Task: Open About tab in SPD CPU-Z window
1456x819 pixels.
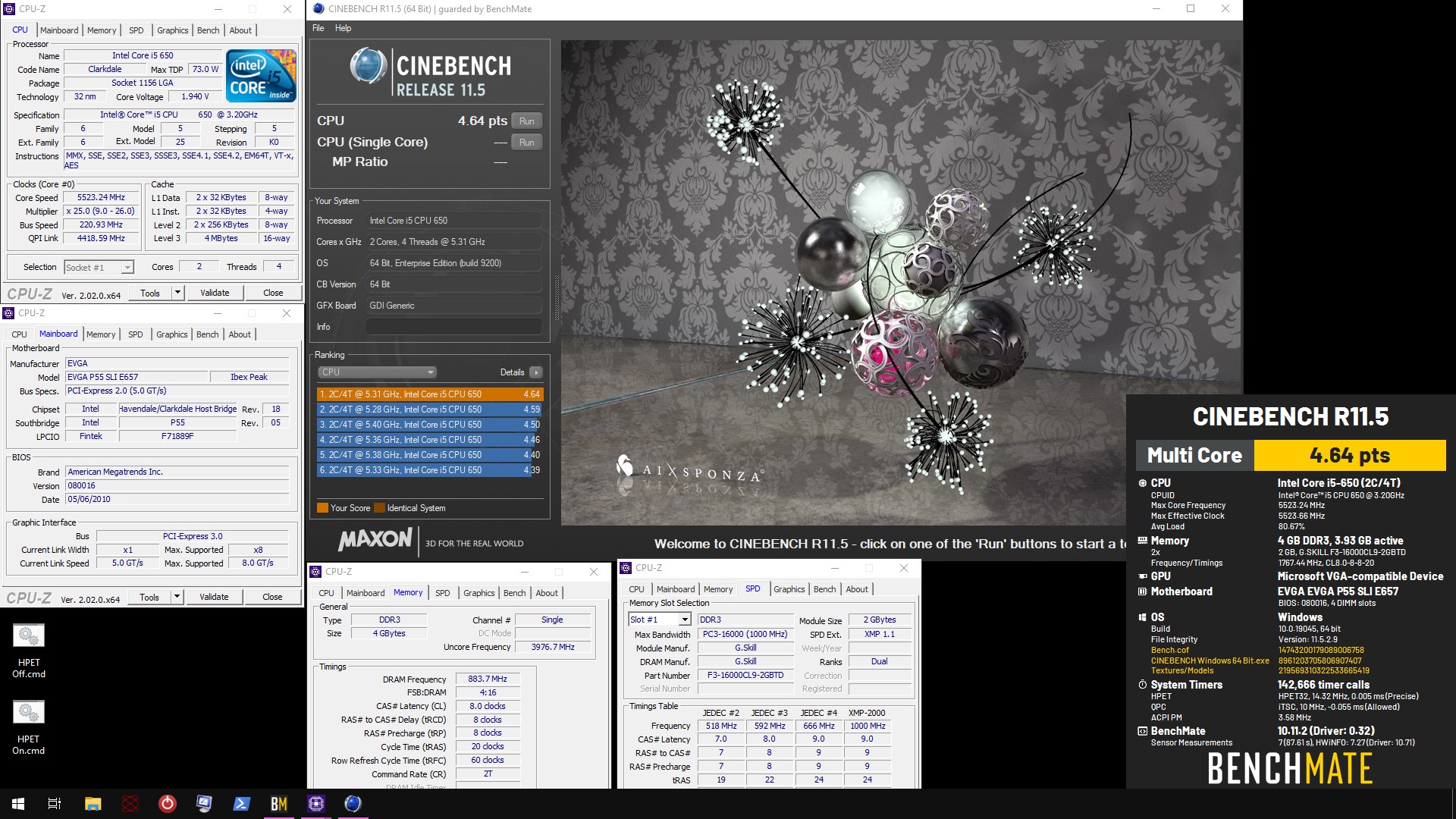Action: click(857, 589)
